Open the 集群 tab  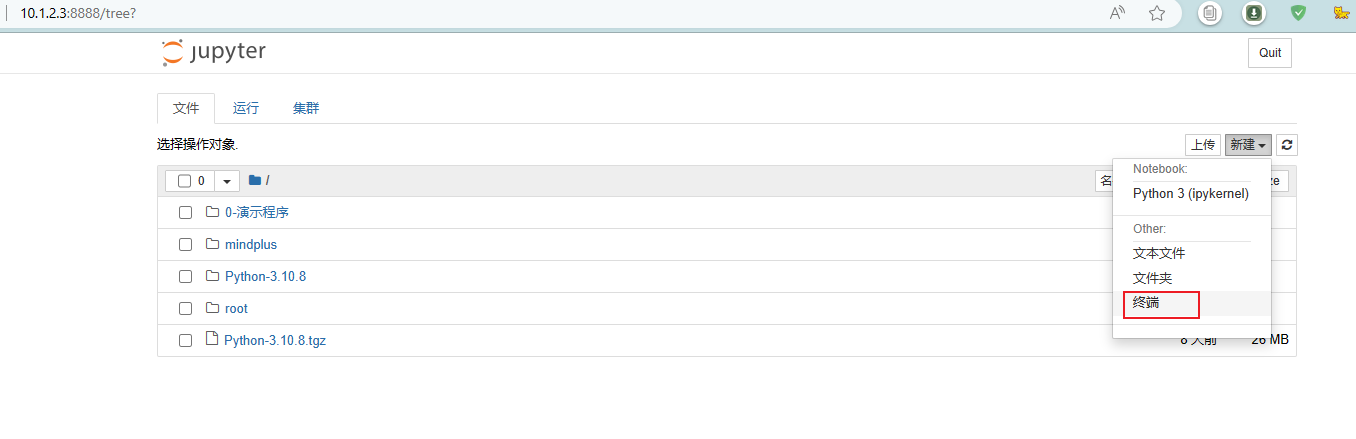click(x=306, y=108)
